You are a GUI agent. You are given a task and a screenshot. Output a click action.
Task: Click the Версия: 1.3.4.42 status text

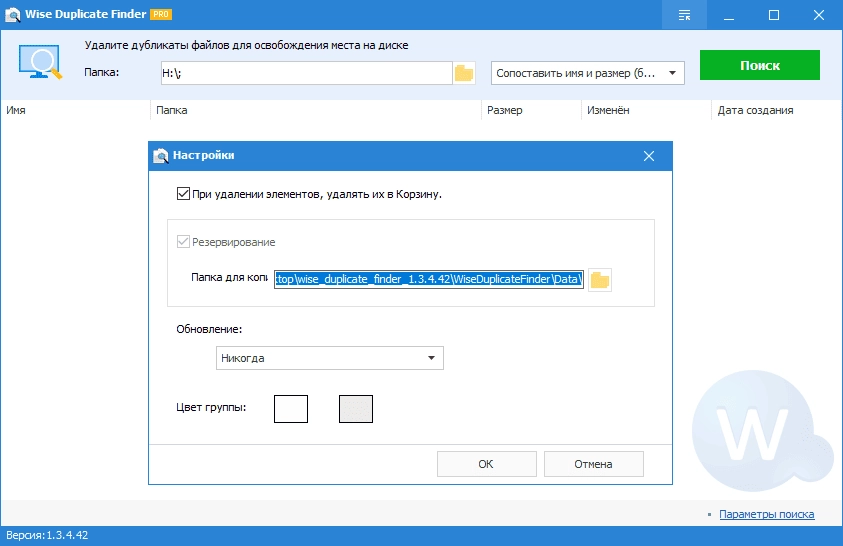47,535
